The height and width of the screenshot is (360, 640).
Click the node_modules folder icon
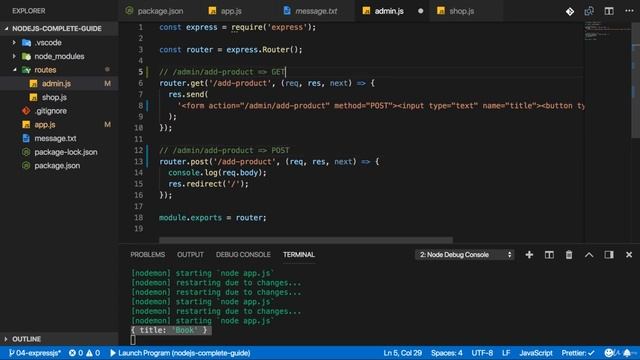pos(27,56)
